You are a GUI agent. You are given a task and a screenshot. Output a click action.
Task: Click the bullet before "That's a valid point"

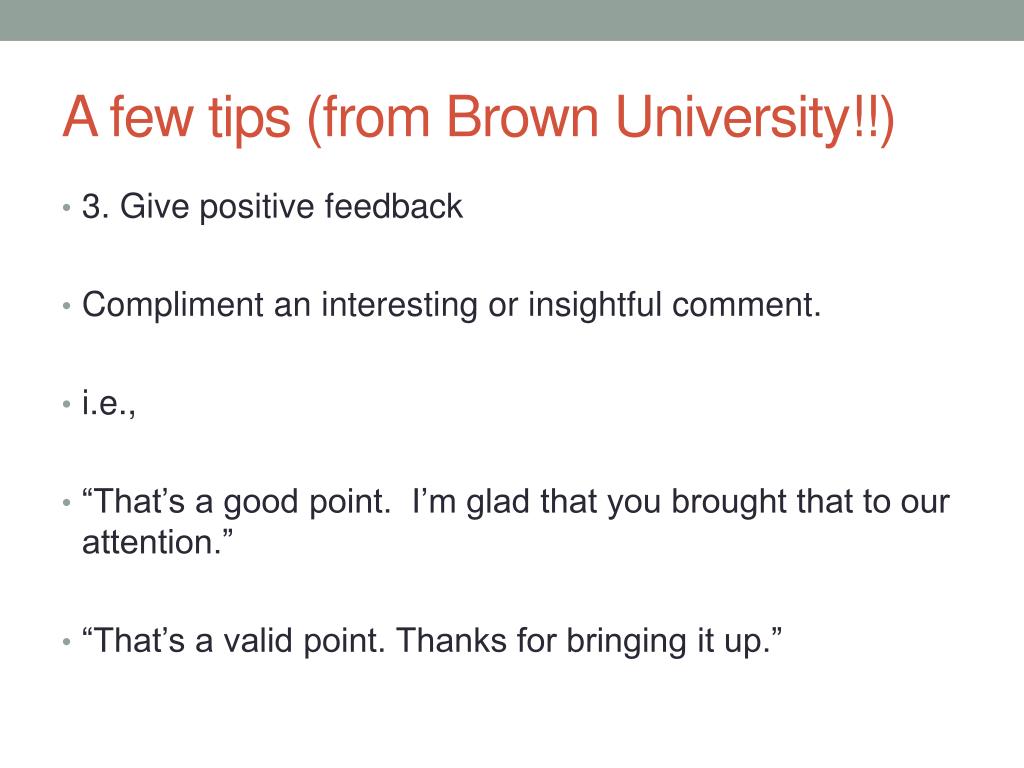(66, 641)
